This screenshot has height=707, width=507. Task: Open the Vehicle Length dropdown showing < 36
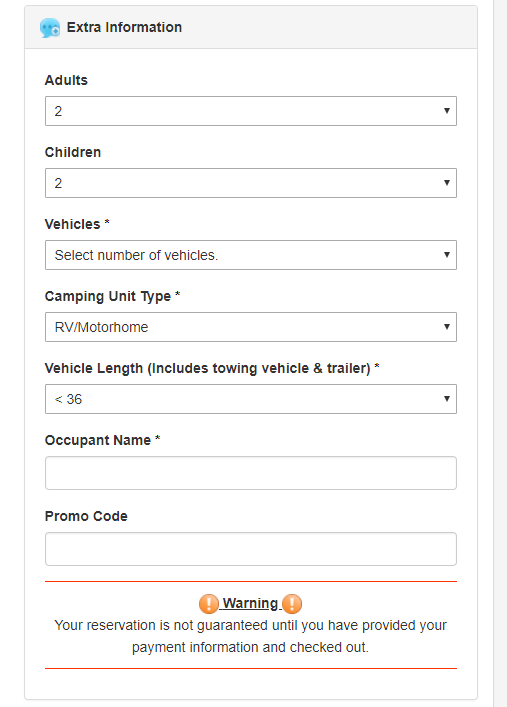pos(251,399)
